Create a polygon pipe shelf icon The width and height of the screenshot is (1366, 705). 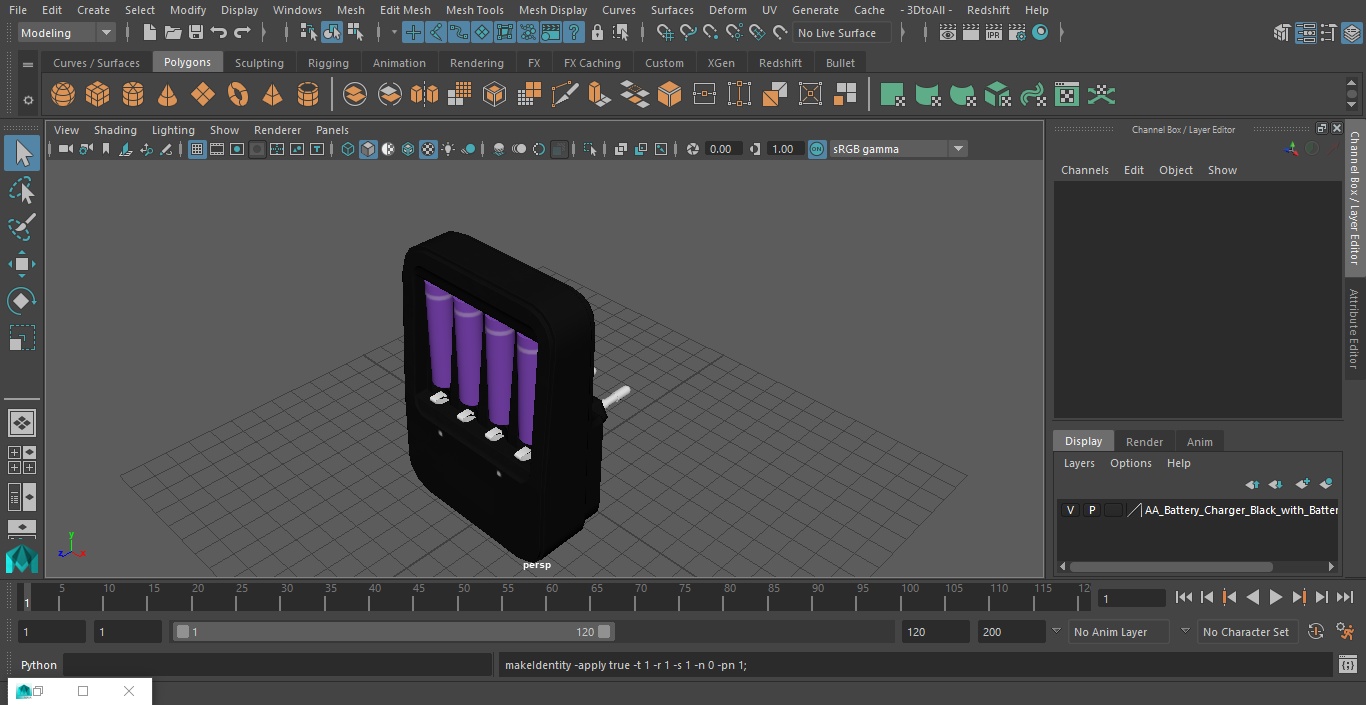point(308,95)
